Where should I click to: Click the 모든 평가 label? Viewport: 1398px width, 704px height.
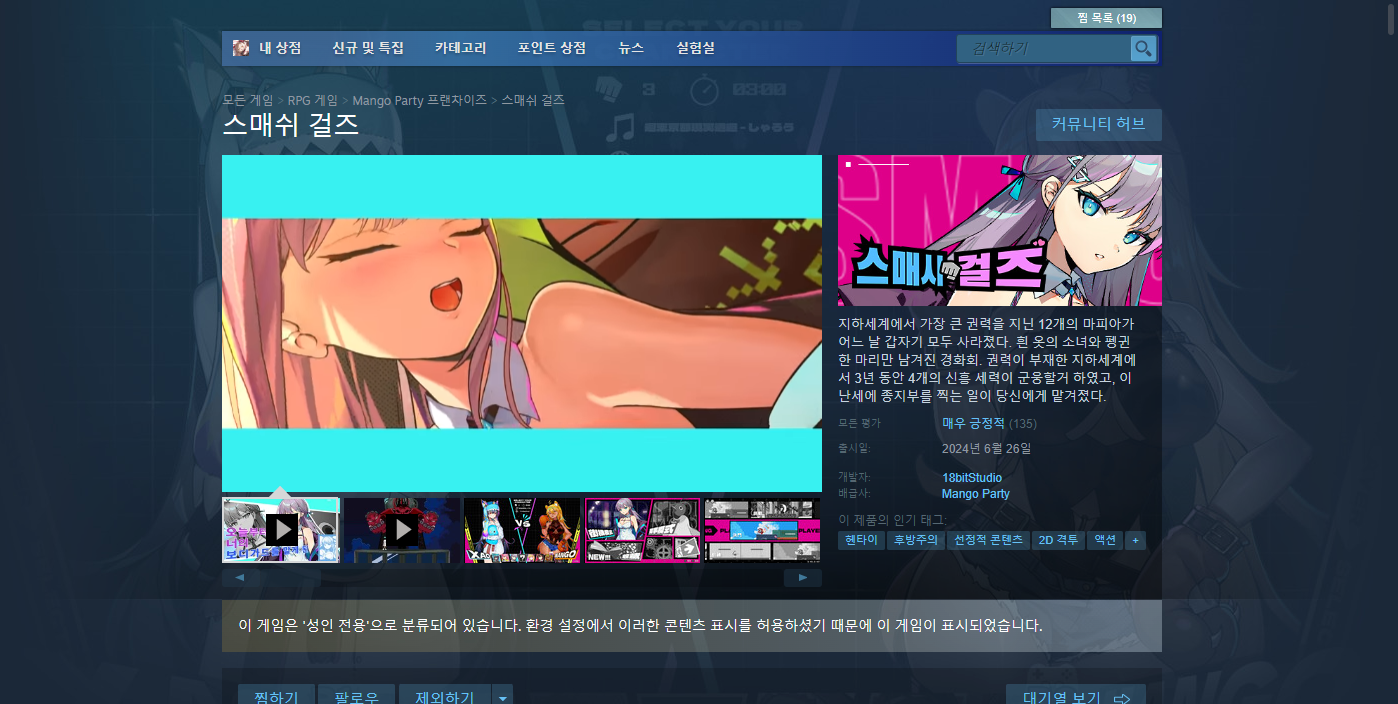click(x=860, y=424)
